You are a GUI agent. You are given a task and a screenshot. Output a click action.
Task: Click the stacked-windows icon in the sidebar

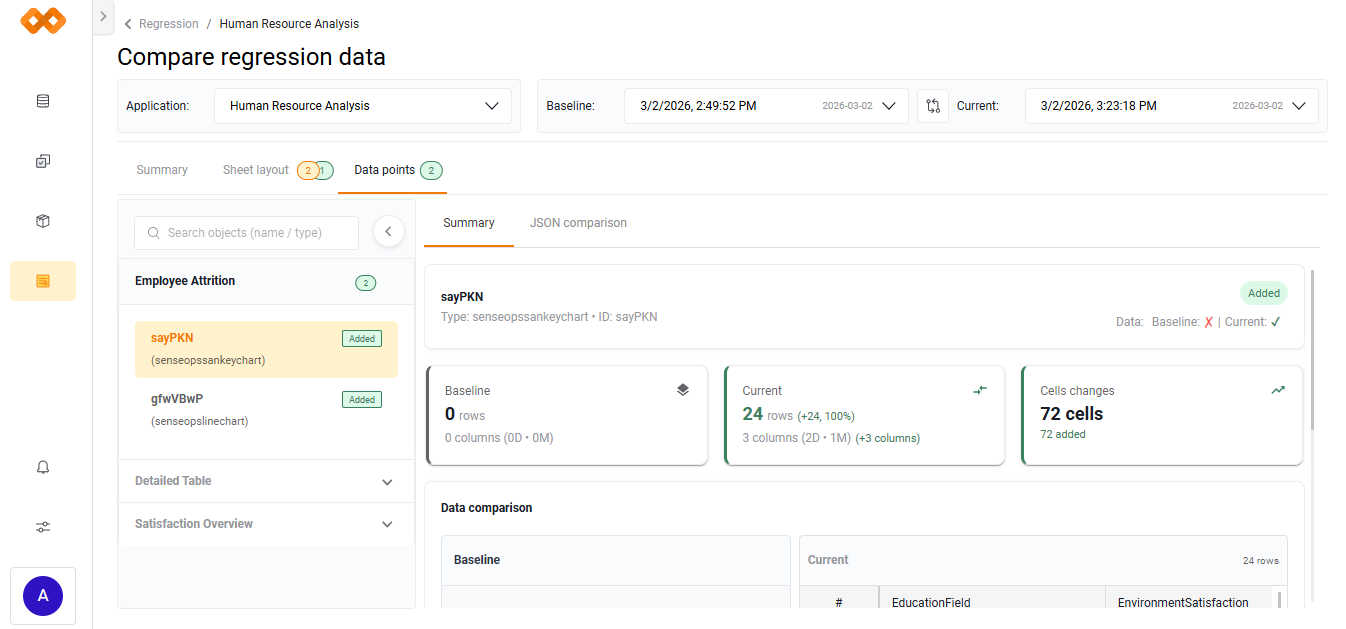[x=42, y=161]
